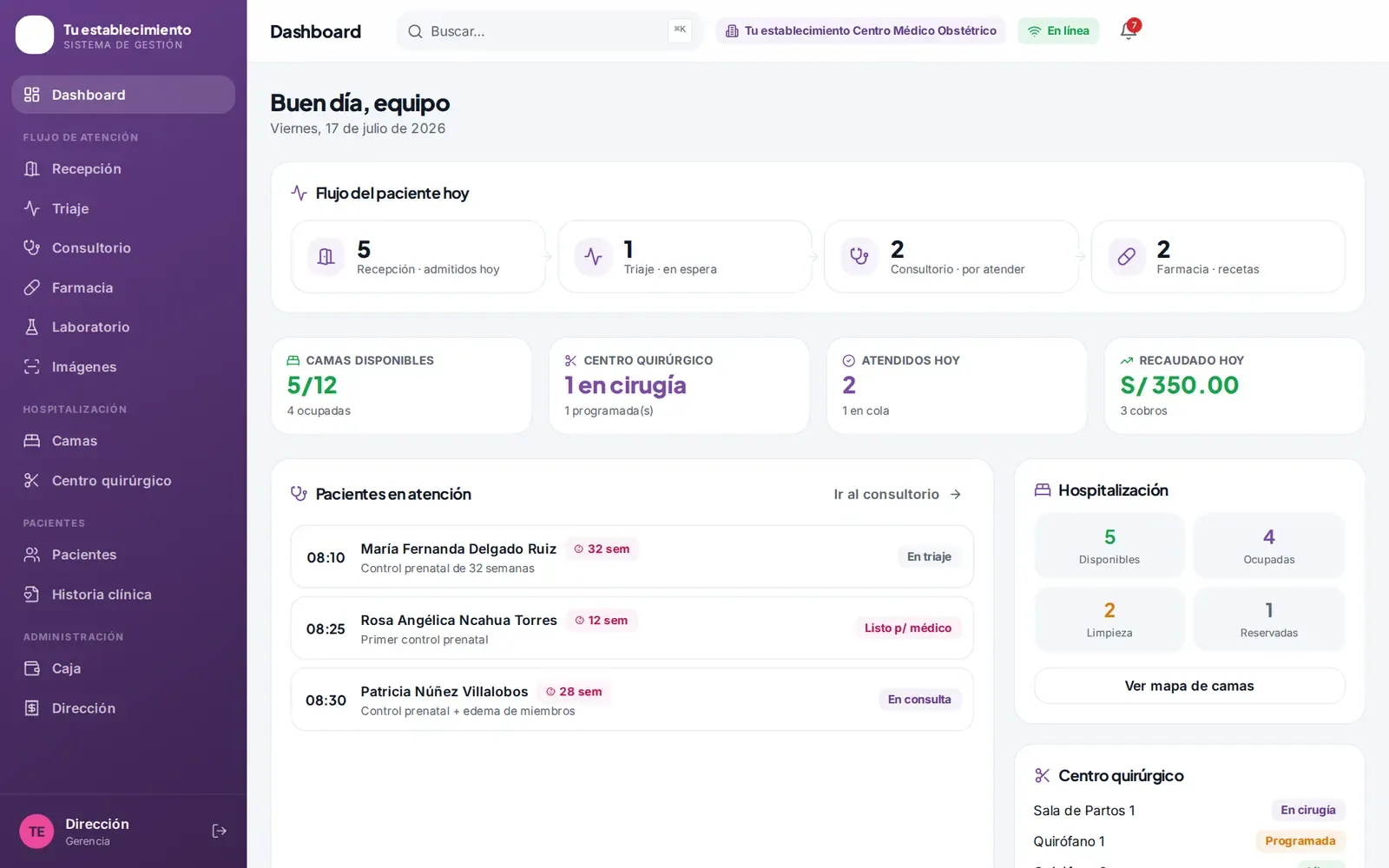Click the search magnifier icon
This screenshot has width=1389, height=868.
[x=415, y=31]
